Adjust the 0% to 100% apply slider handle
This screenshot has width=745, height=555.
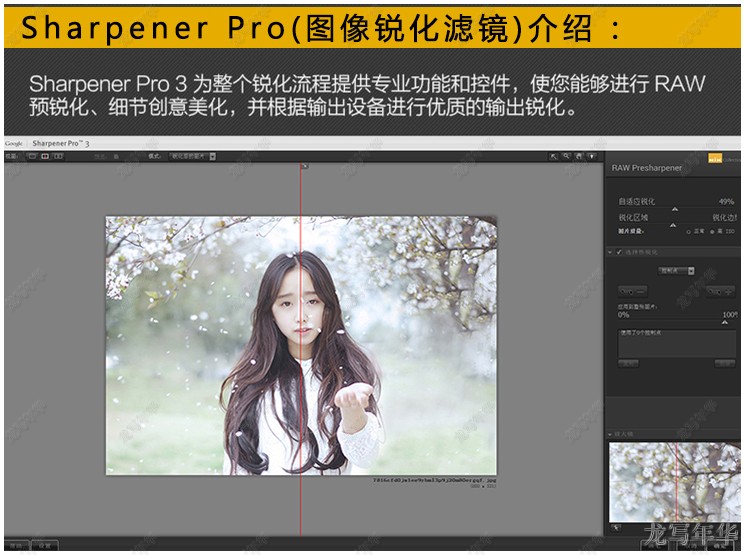[x=725, y=323]
